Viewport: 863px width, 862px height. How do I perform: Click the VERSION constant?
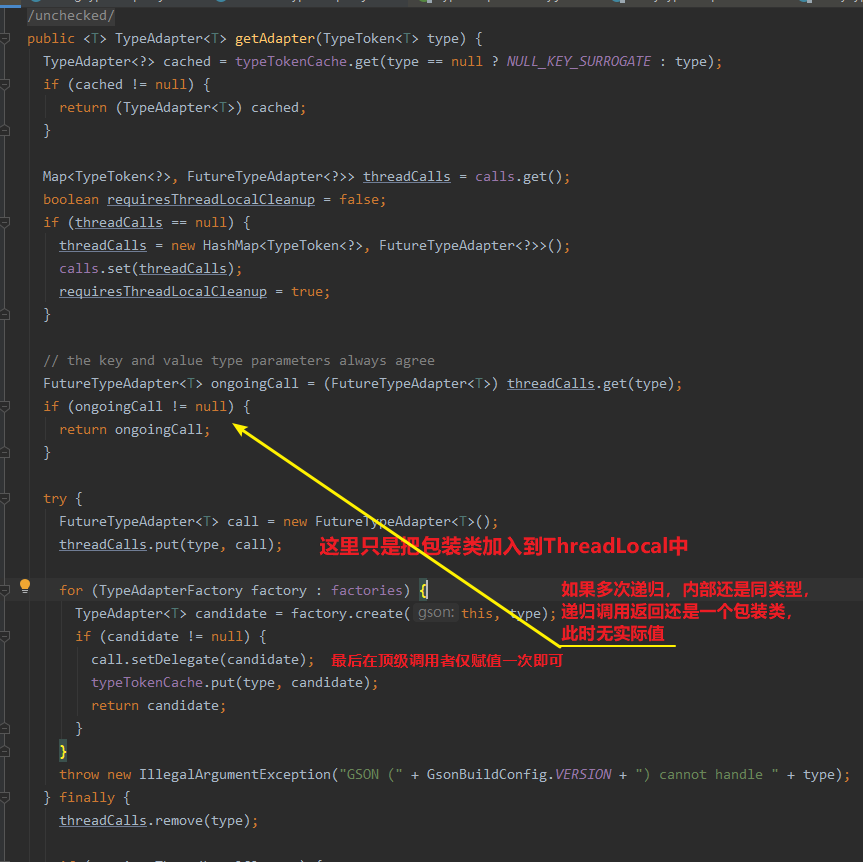pos(583,774)
